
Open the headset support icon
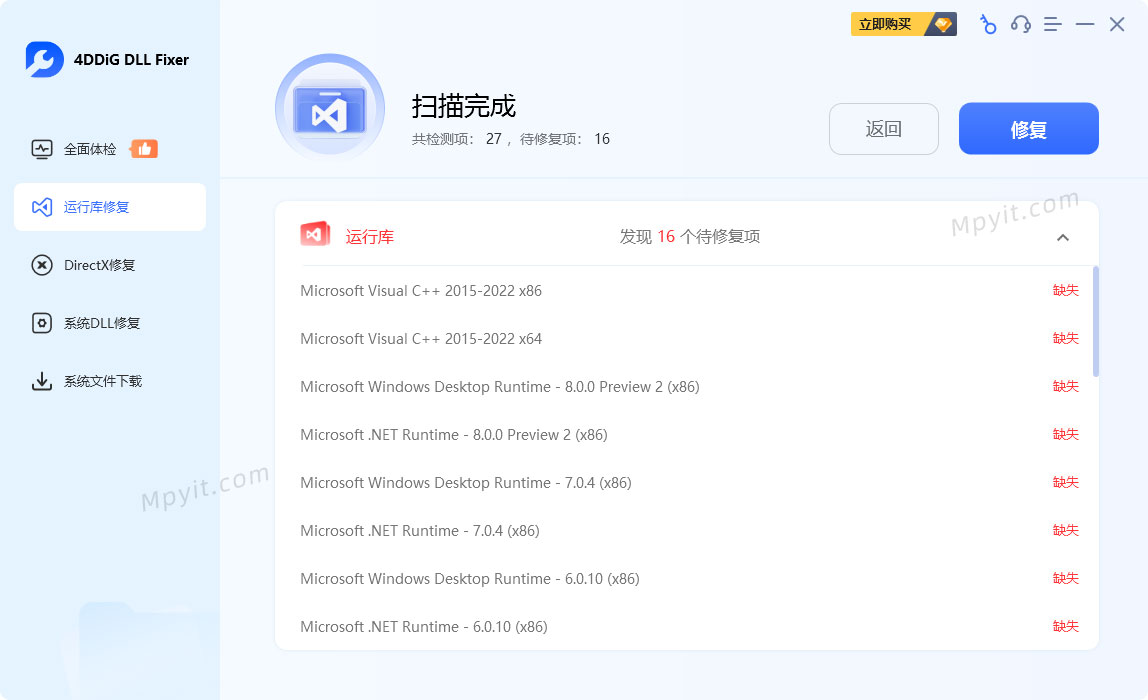pyautogui.click(x=1021, y=24)
